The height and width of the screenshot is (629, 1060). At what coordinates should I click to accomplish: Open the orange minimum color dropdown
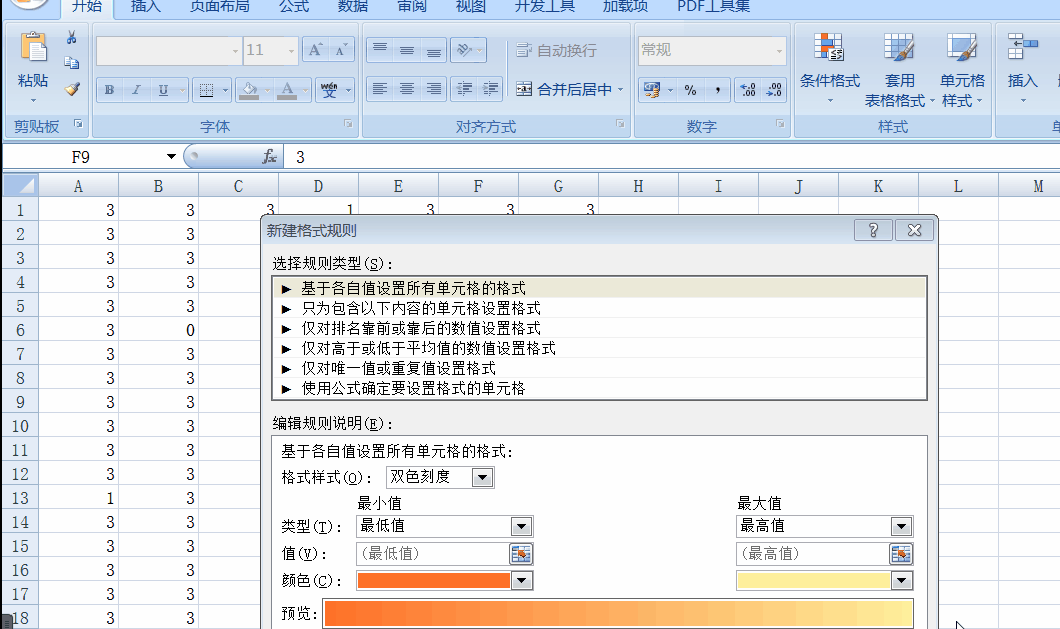coord(521,580)
